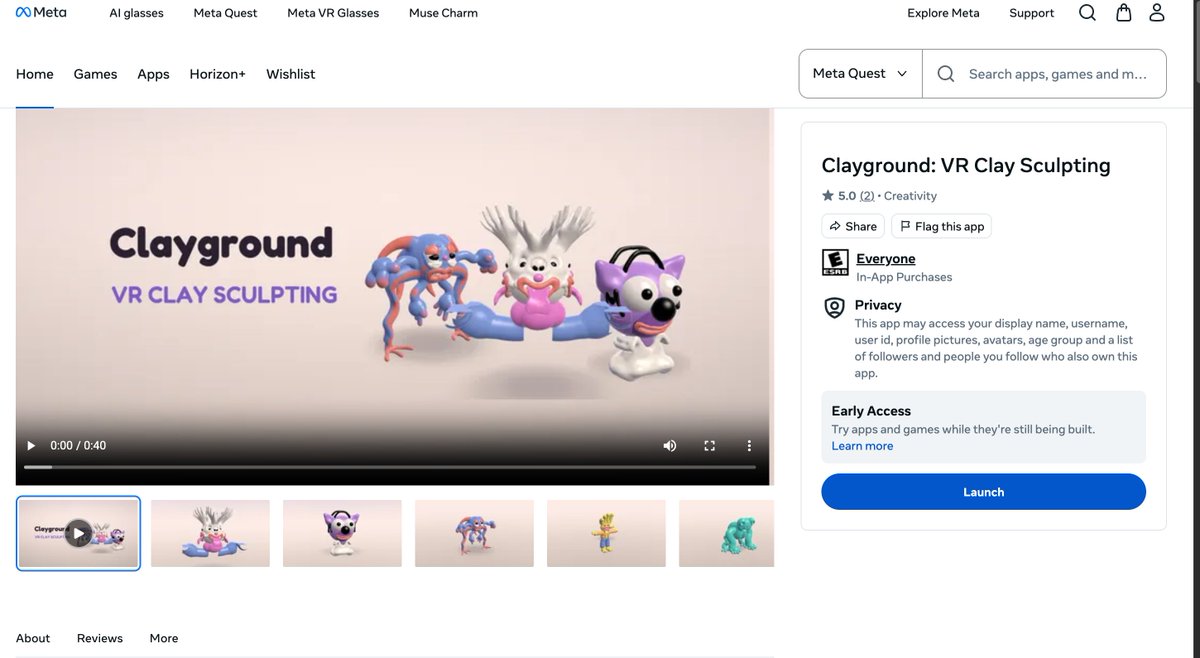The height and width of the screenshot is (658, 1200).
Task: Open the Meta VR Glasses menu item
Action: tap(333, 13)
